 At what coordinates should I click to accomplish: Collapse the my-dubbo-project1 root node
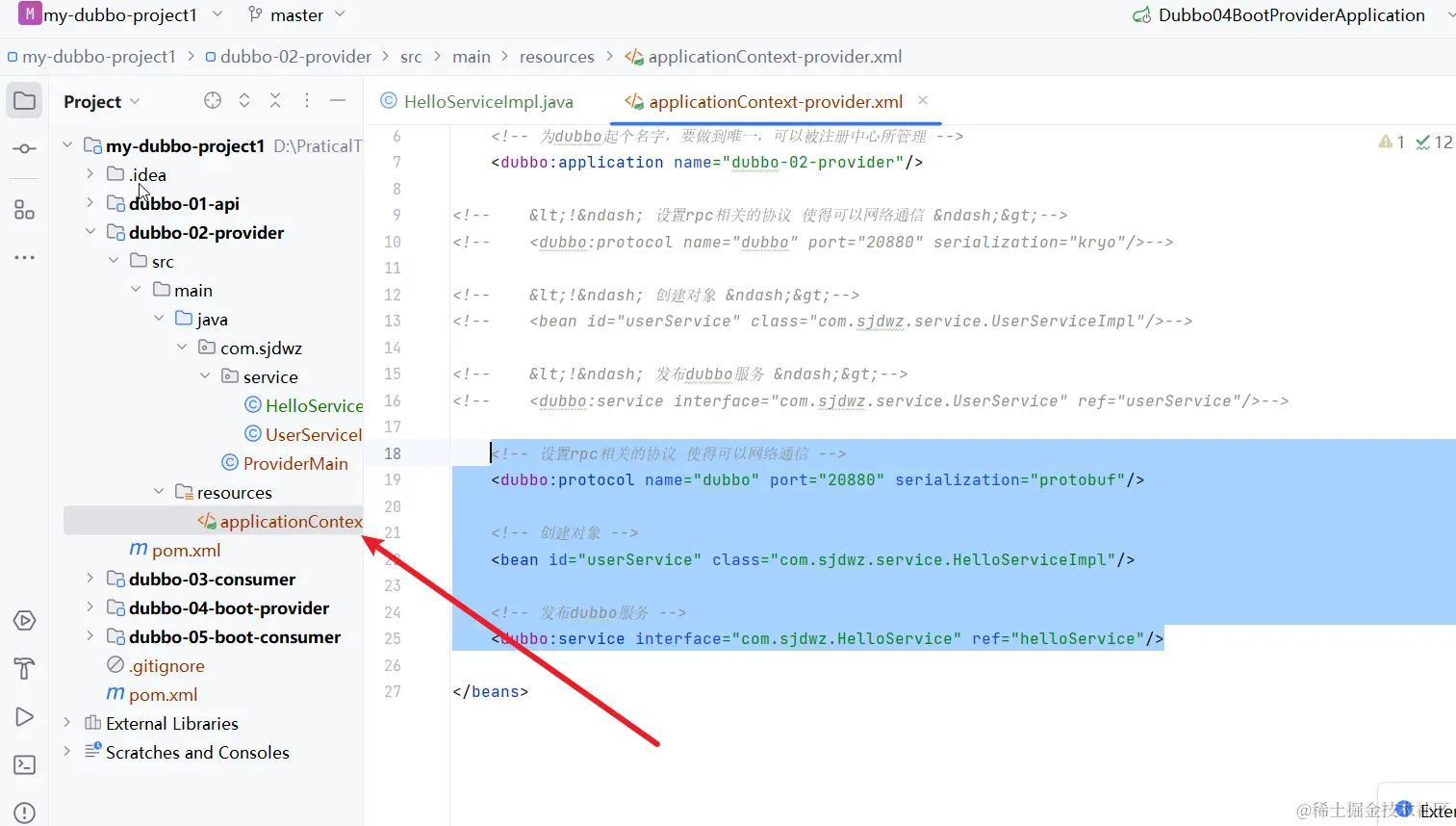67,145
